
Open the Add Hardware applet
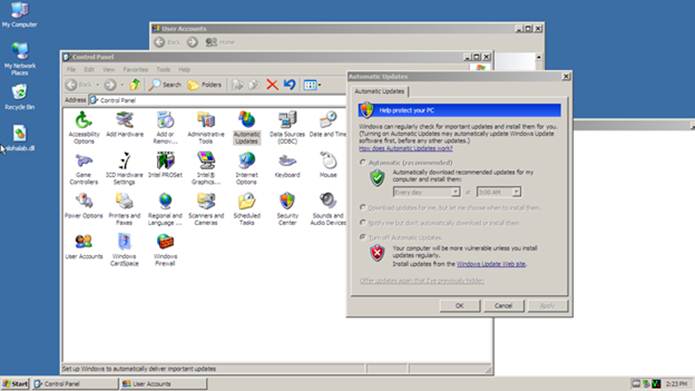coord(125,124)
